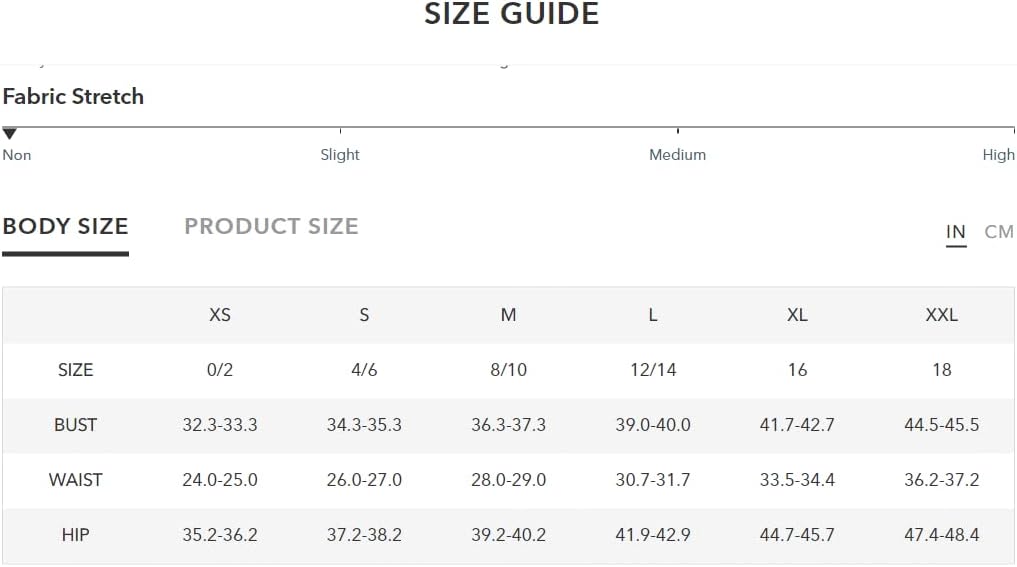Click the High stretch label

tap(999, 155)
